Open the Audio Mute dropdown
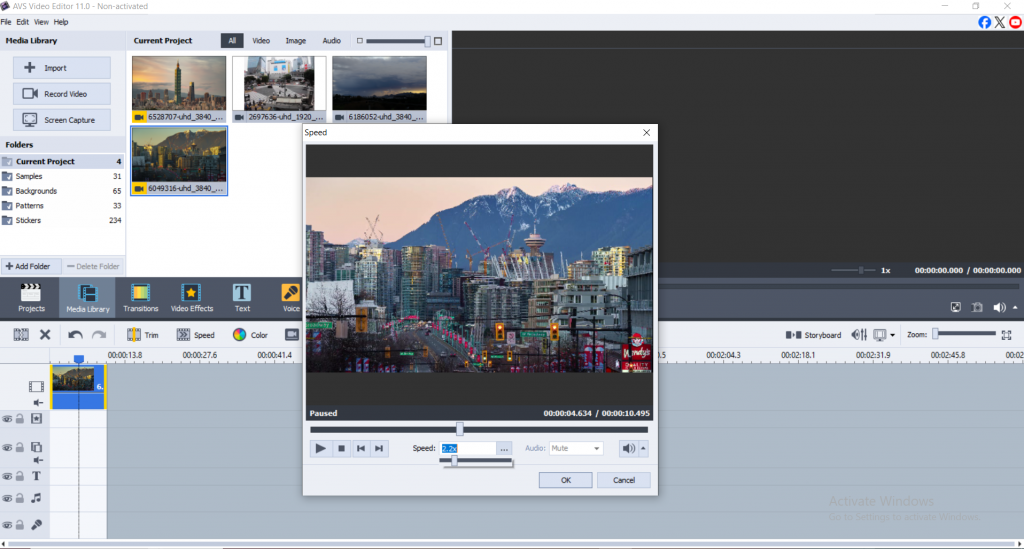Image resolution: width=1024 pixels, height=549 pixels. point(576,448)
